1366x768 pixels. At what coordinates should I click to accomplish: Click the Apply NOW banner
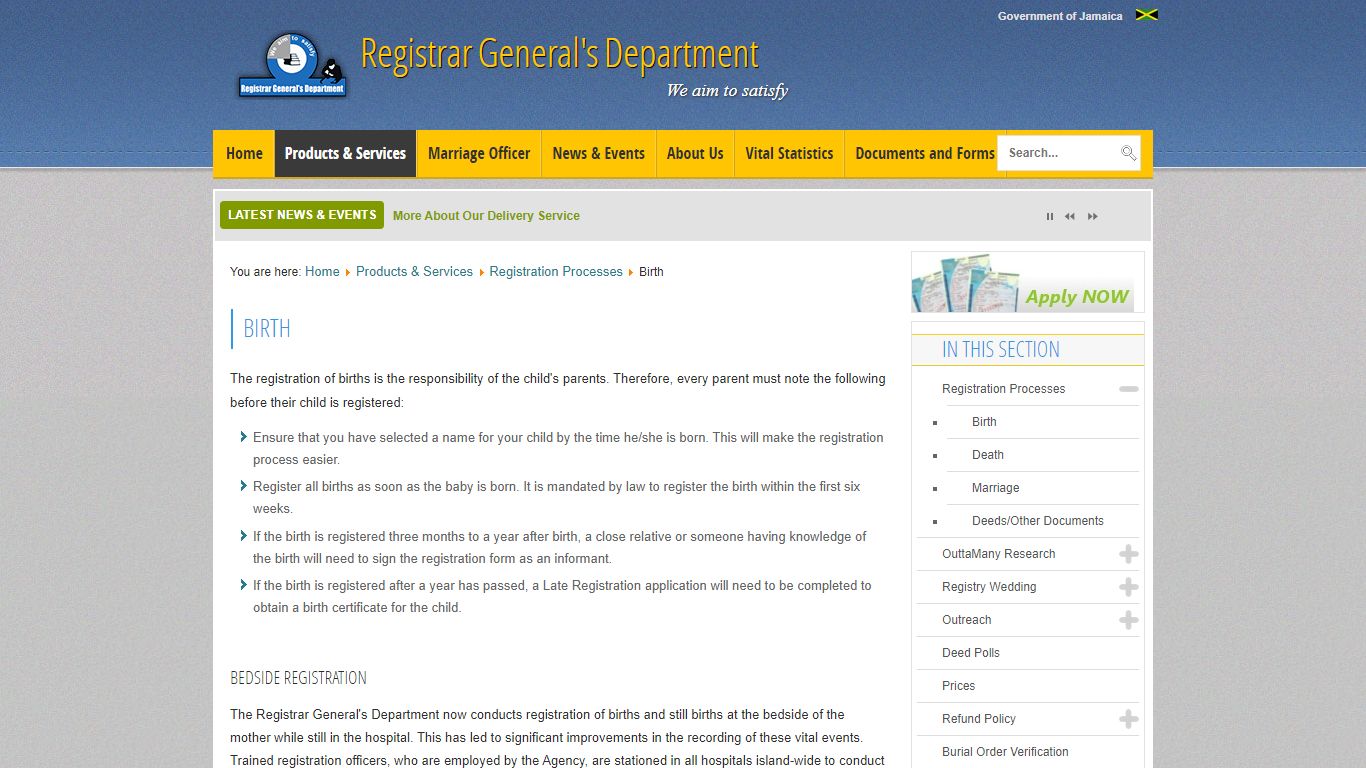[1027, 282]
